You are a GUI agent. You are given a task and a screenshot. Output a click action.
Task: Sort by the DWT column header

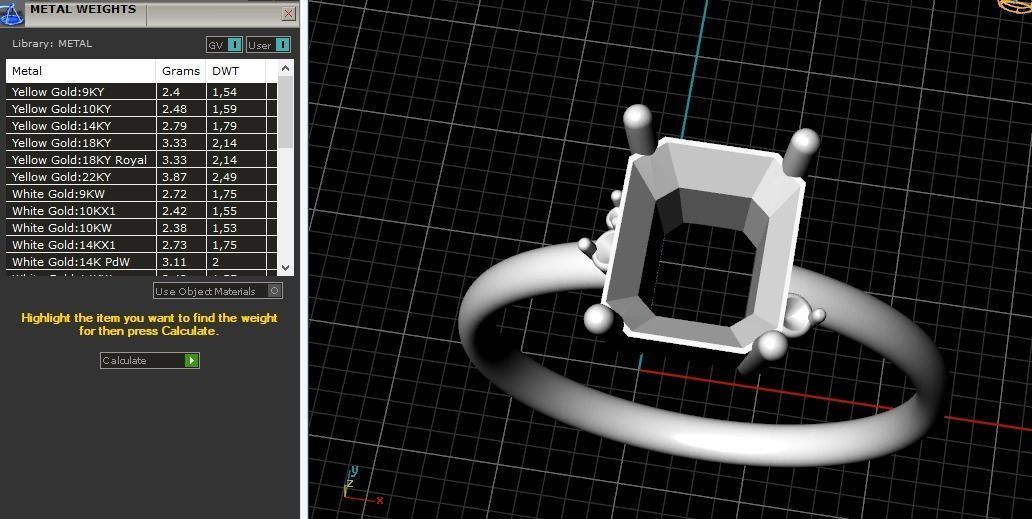(236, 71)
